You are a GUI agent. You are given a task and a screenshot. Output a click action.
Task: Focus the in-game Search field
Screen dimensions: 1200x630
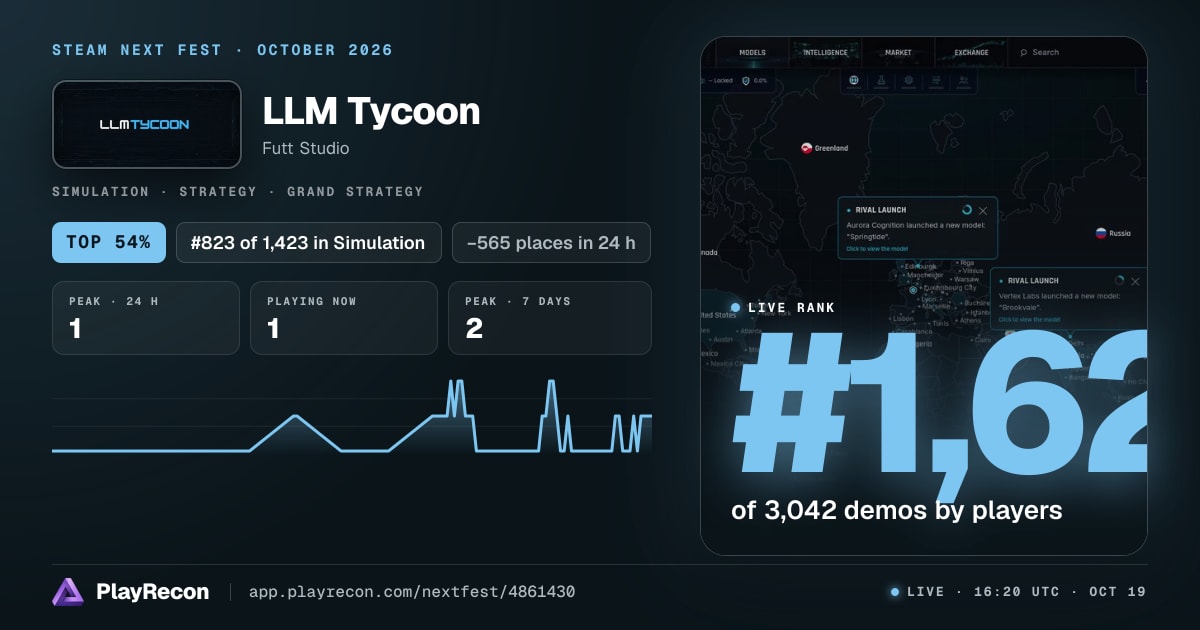point(1075,52)
